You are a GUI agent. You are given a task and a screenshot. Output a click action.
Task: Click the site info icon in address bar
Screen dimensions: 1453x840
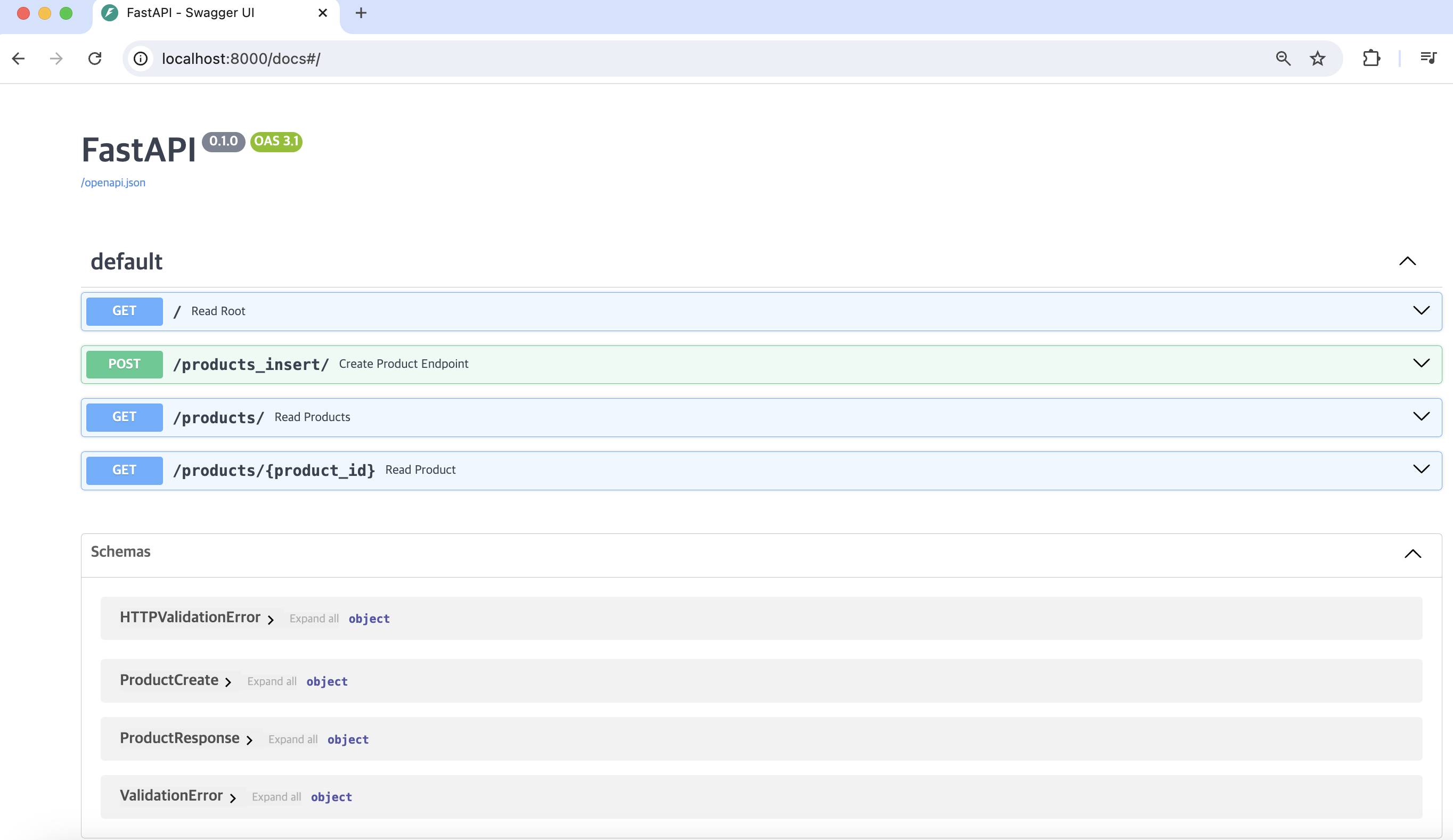[x=141, y=58]
